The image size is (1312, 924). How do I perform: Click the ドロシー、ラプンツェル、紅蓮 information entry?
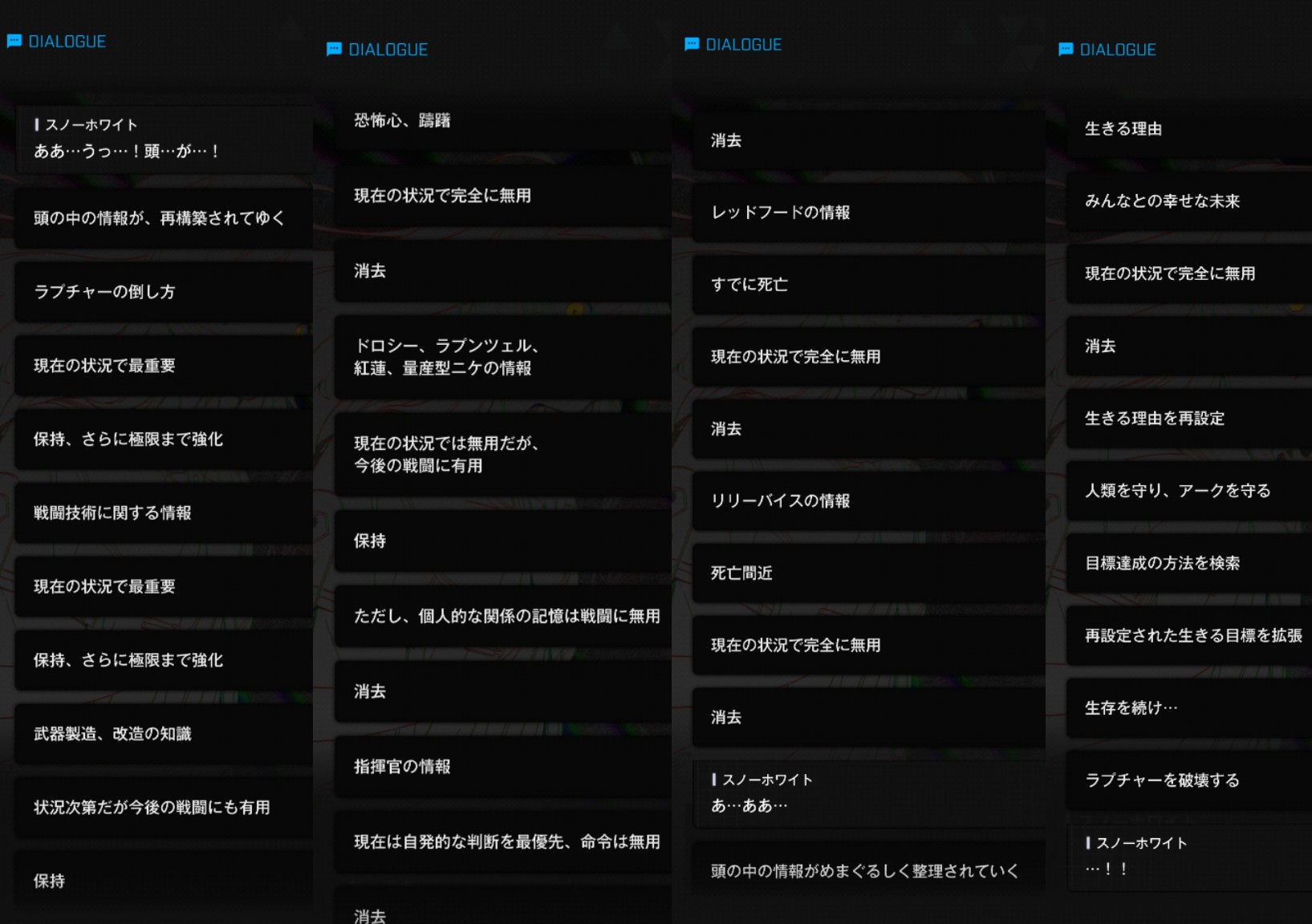pyautogui.click(x=502, y=357)
